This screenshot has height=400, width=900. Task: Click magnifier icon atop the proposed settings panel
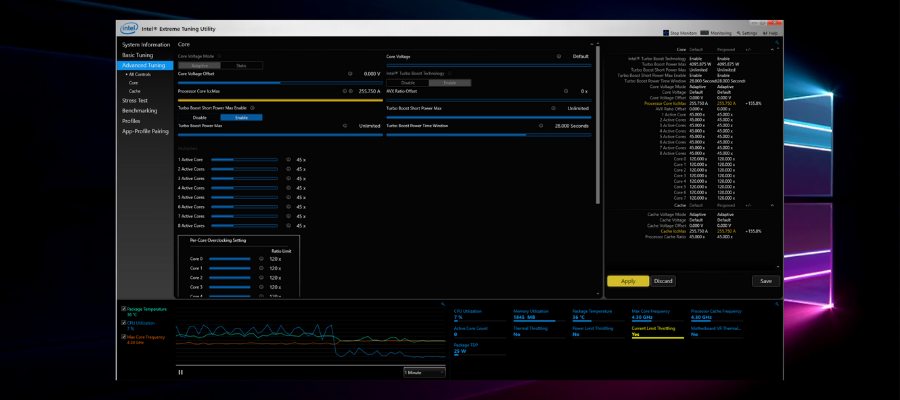[777, 42]
